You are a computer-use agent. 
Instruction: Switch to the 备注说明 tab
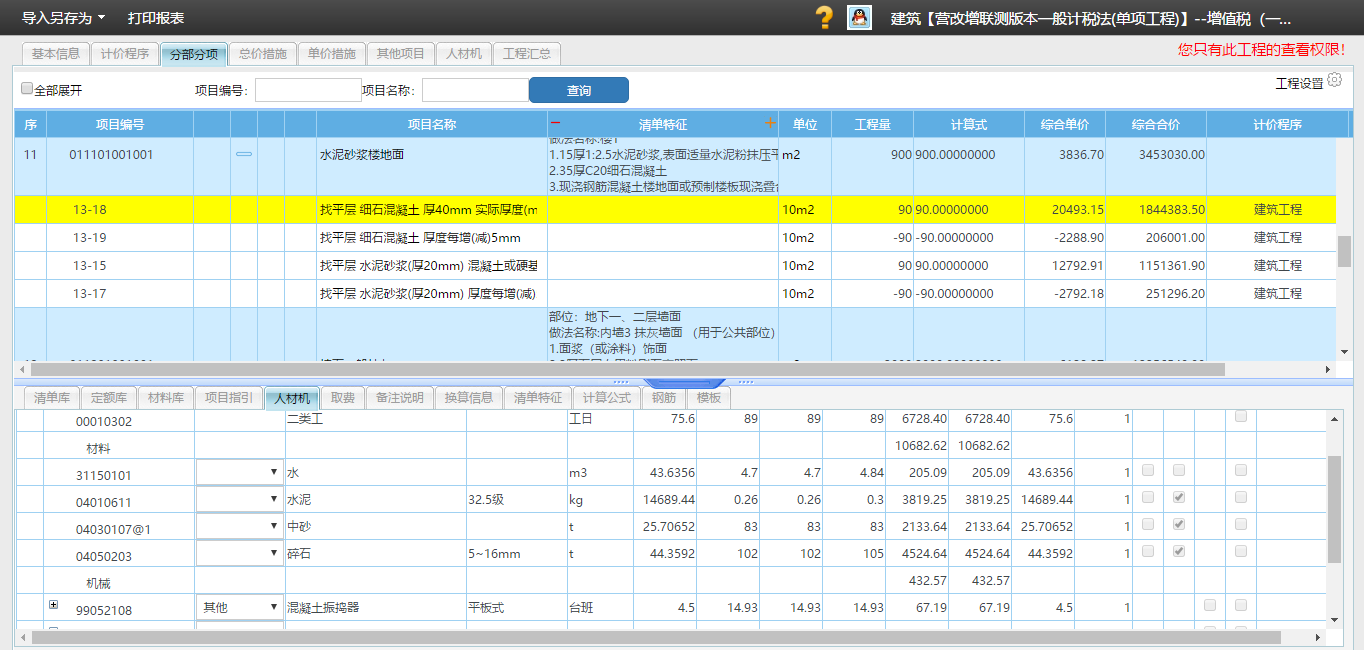(x=400, y=398)
